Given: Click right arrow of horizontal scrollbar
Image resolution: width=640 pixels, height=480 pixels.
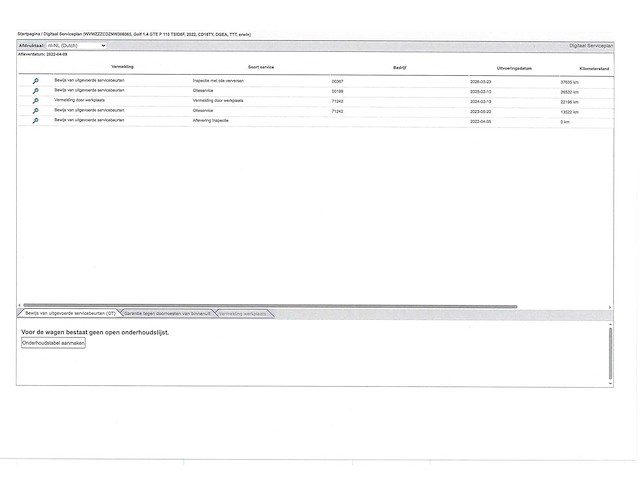Looking at the screenshot, I should point(610,307).
